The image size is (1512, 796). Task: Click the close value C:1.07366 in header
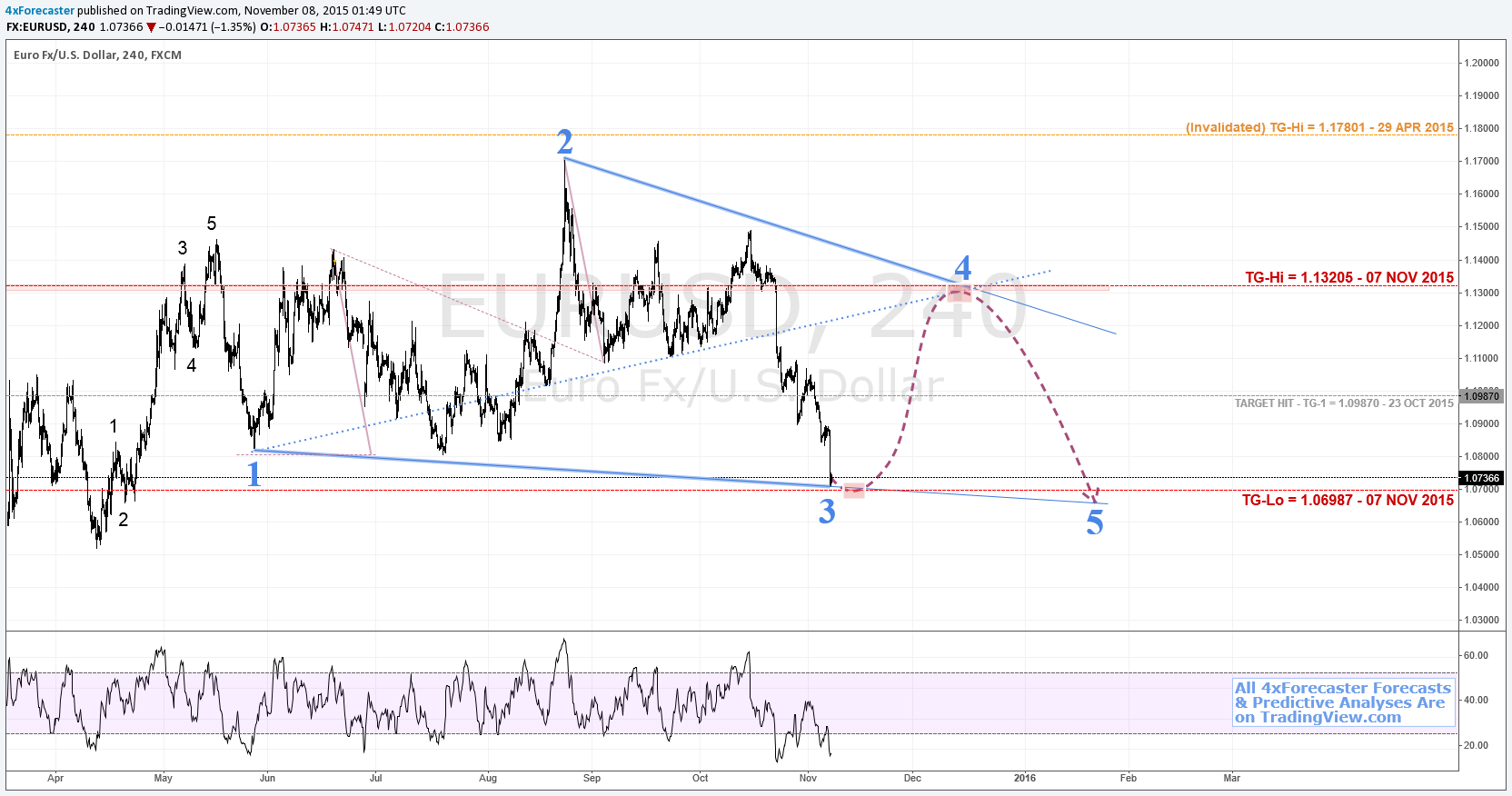pos(462,27)
